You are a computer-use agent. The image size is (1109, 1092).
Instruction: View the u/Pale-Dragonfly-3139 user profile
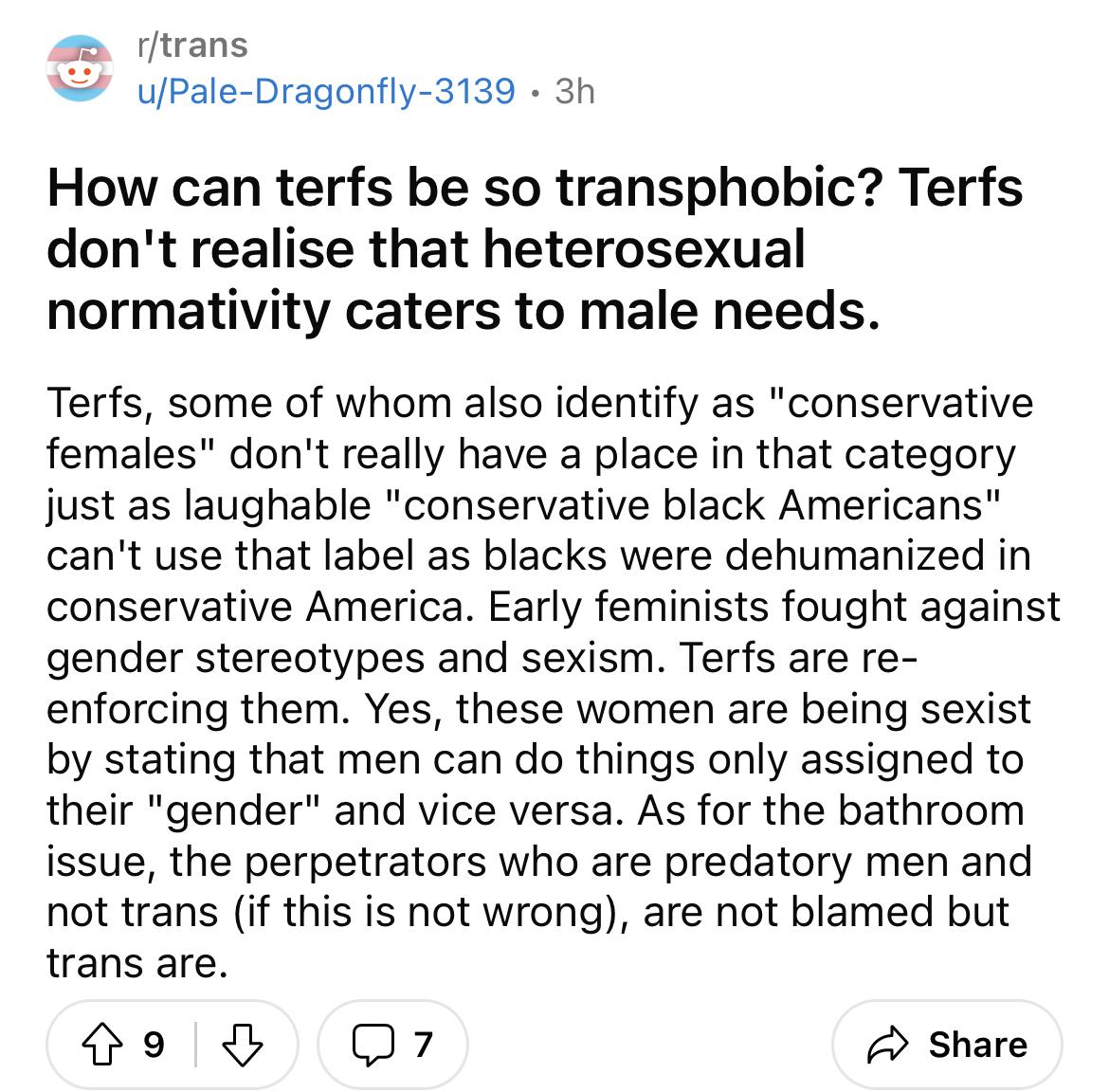tap(326, 91)
